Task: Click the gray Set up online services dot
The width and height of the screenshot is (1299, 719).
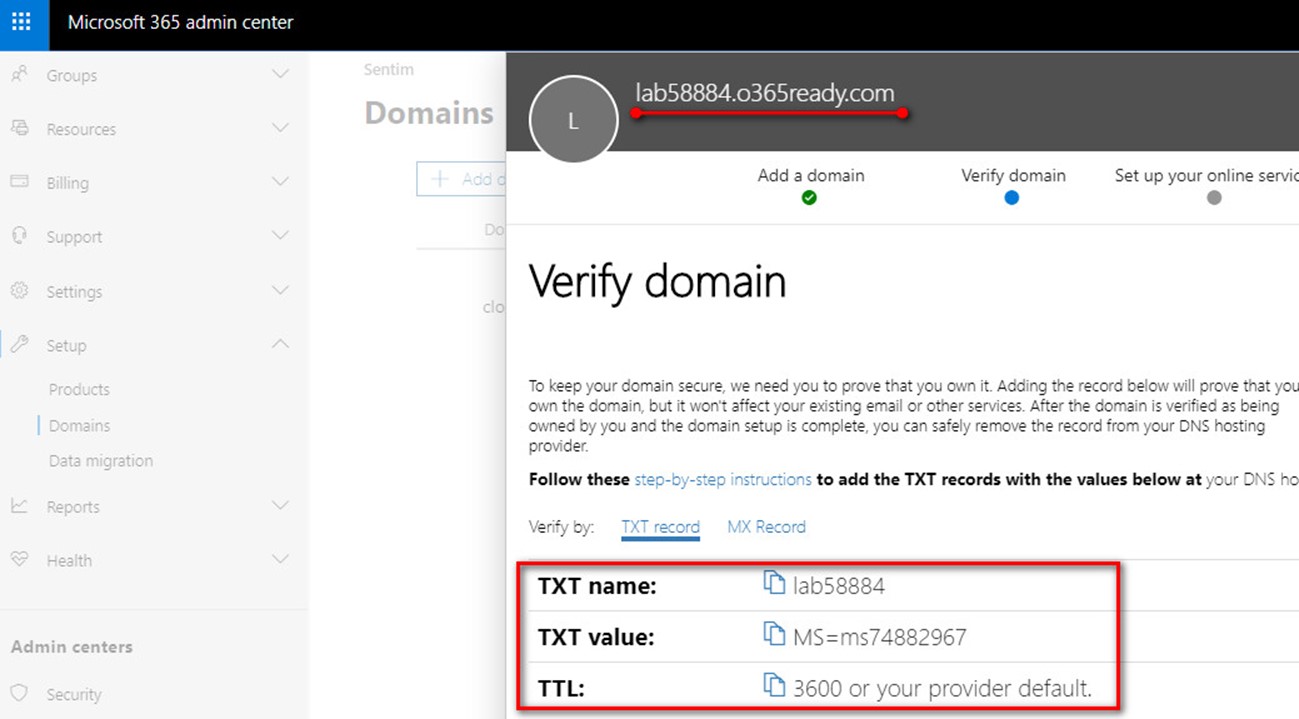Action: pos(1214,198)
